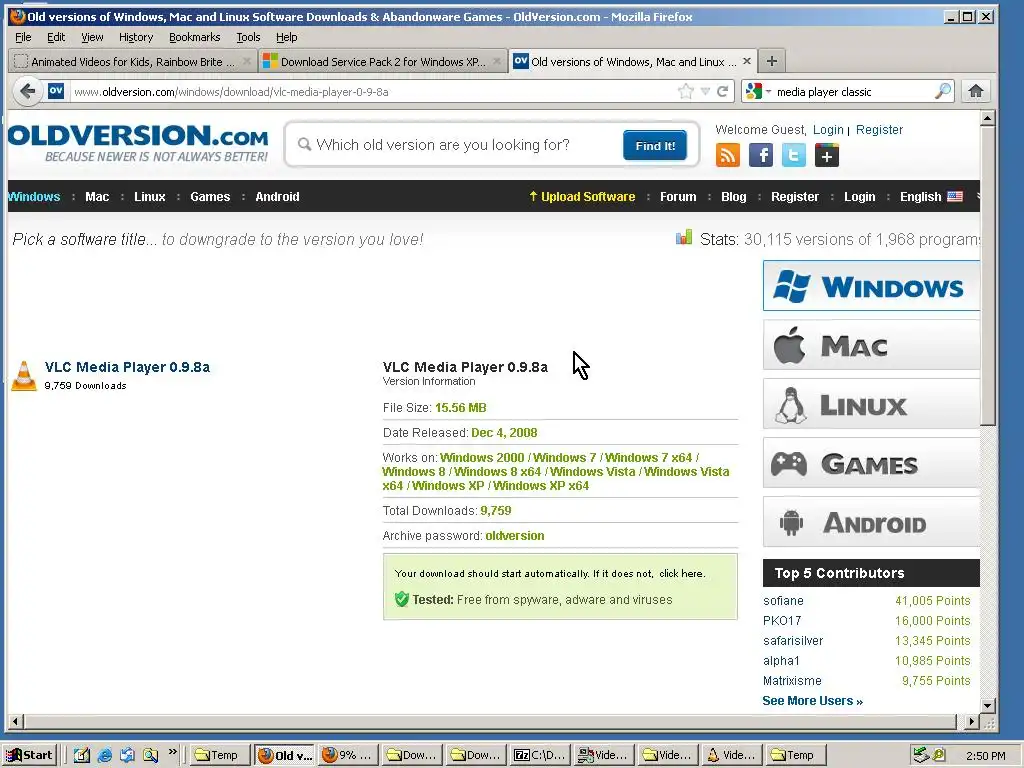Image resolution: width=1024 pixels, height=768 pixels.
Task: Open the Help menu
Action: pyautogui.click(x=287, y=37)
